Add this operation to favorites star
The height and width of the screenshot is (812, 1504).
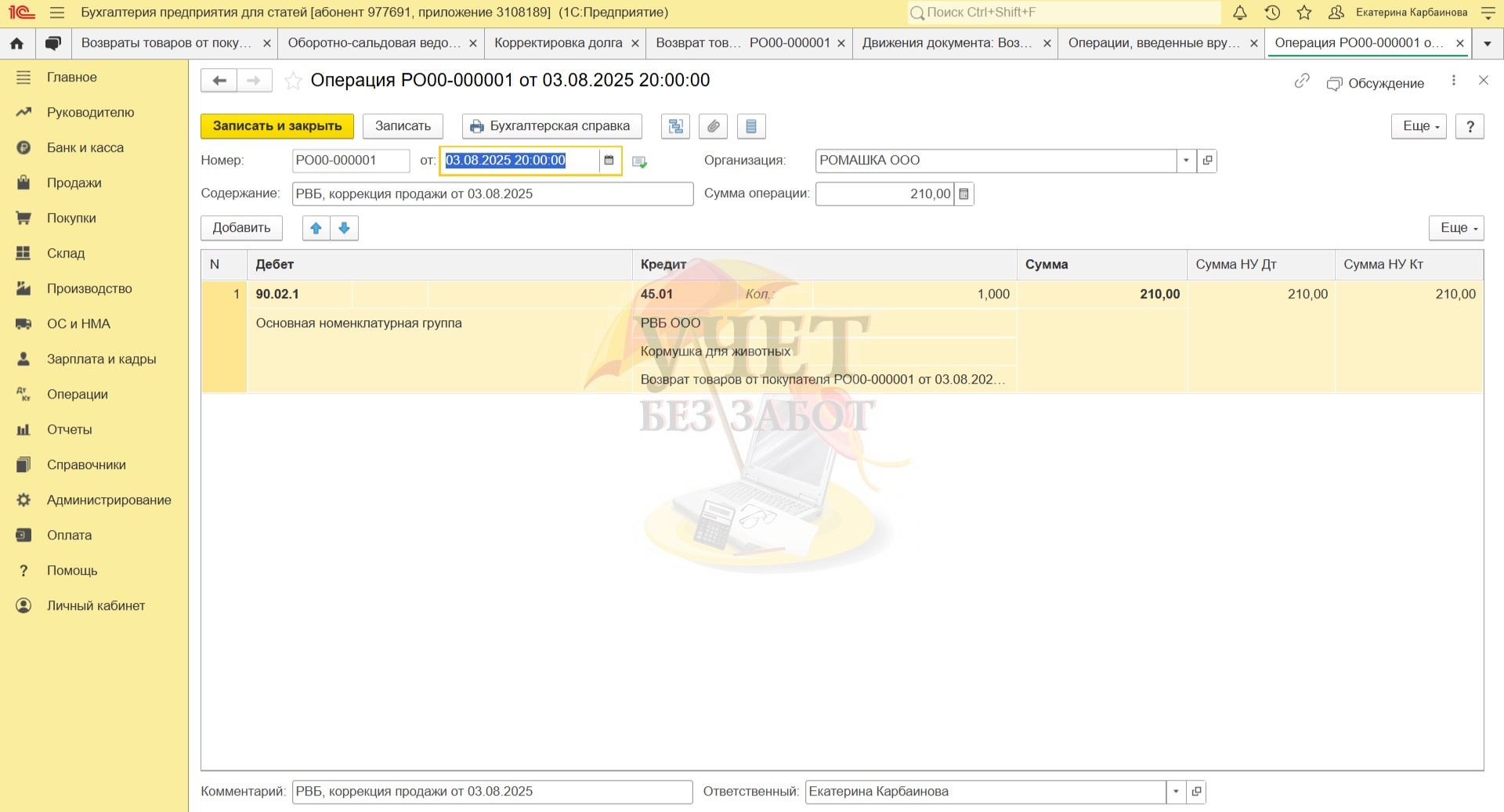(293, 81)
